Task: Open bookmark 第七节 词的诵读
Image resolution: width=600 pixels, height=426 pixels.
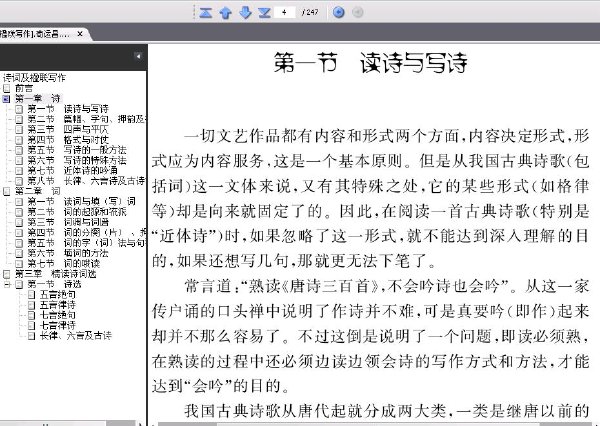Action: click(x=64, y=263)
